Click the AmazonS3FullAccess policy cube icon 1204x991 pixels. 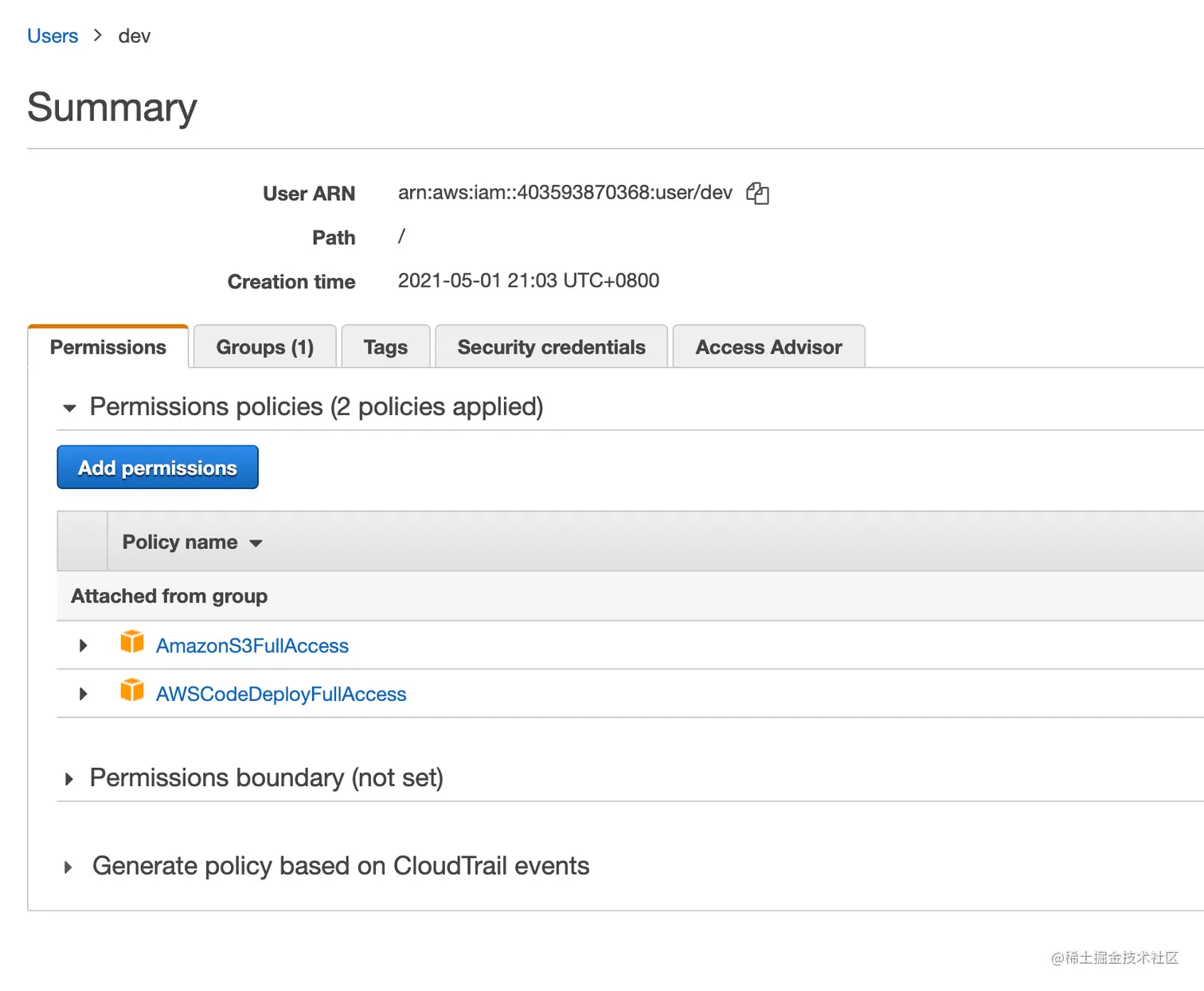(x=132, y=642)
